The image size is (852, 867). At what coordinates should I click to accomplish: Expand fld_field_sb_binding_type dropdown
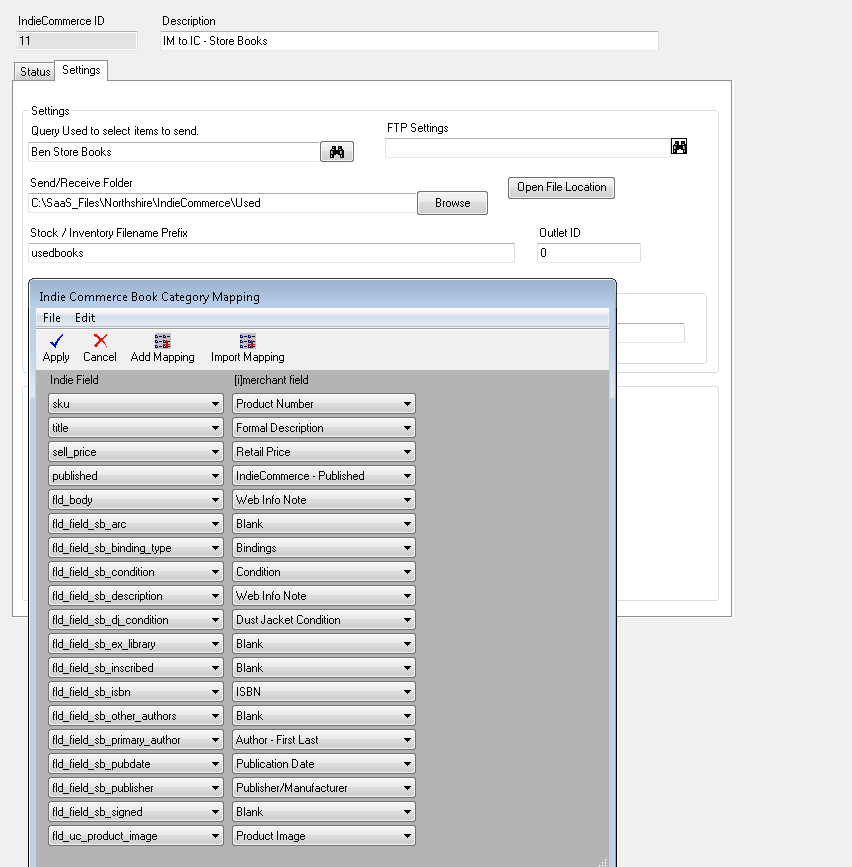[x=135, y=548]
